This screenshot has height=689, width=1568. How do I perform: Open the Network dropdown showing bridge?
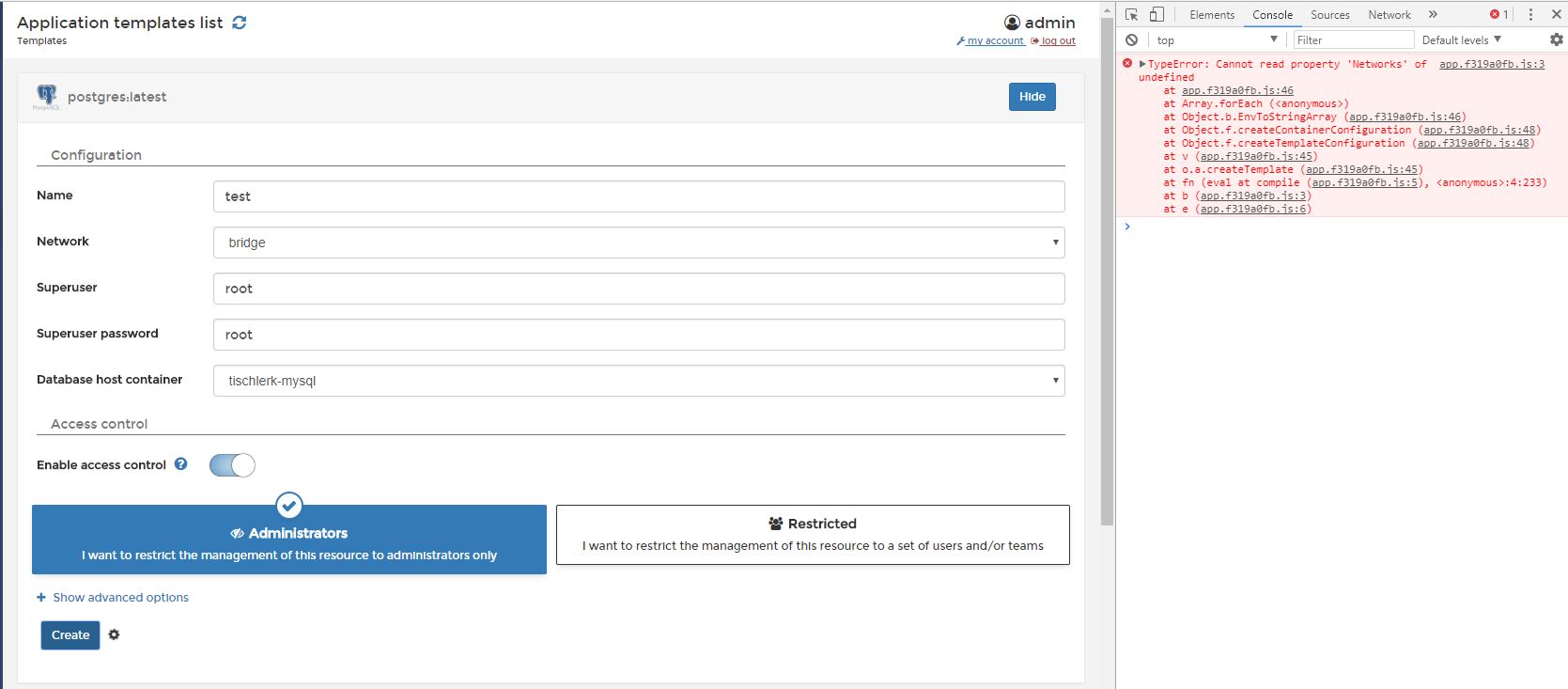tap(639, 243)
